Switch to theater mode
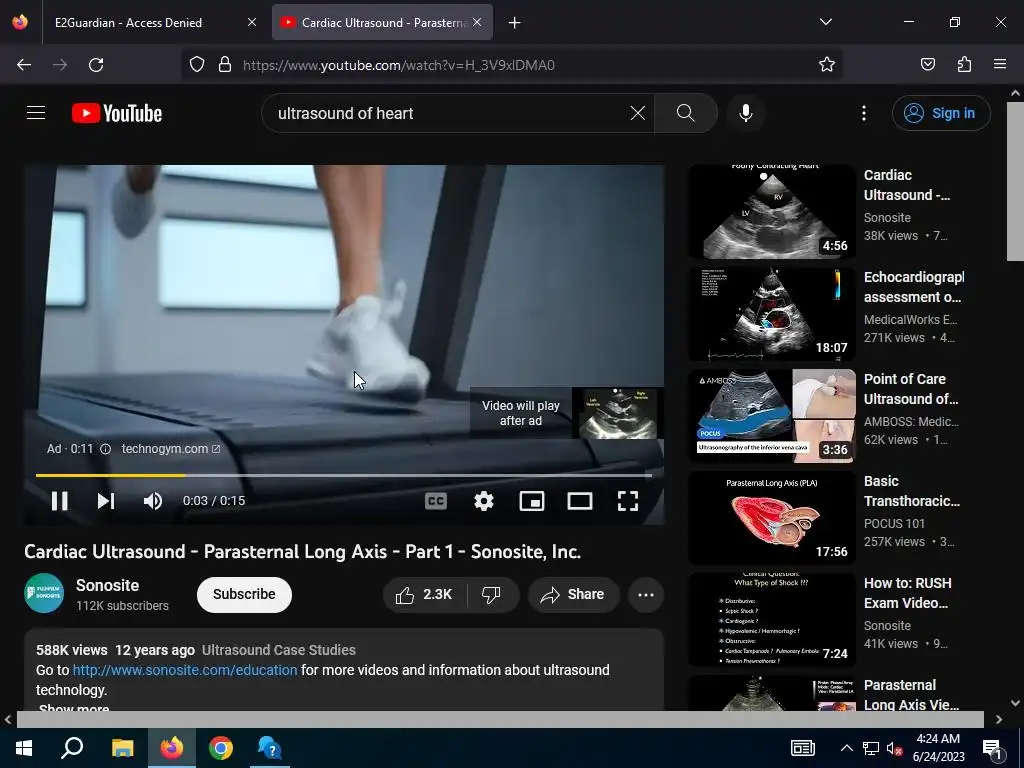 point(580,501)
